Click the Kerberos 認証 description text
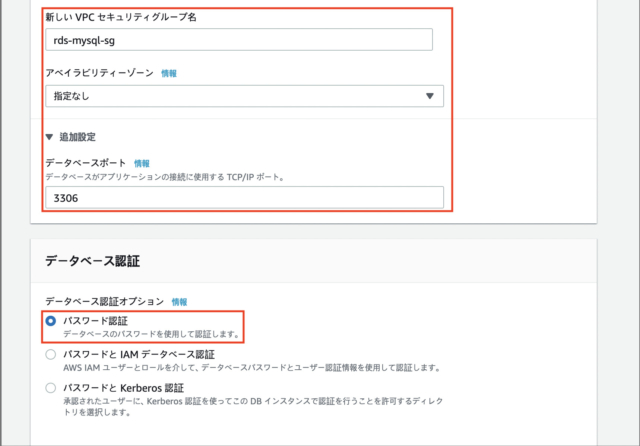 [253, 407]
